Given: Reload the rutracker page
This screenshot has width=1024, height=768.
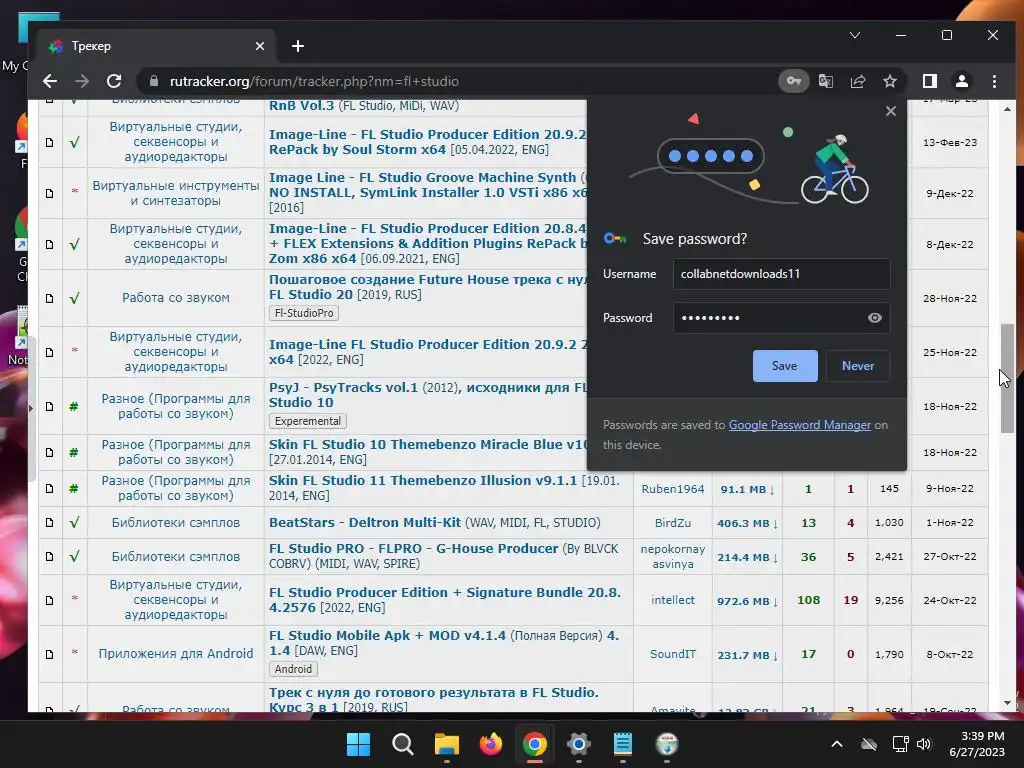Looking at the screenshot, I should click(114, 81).
